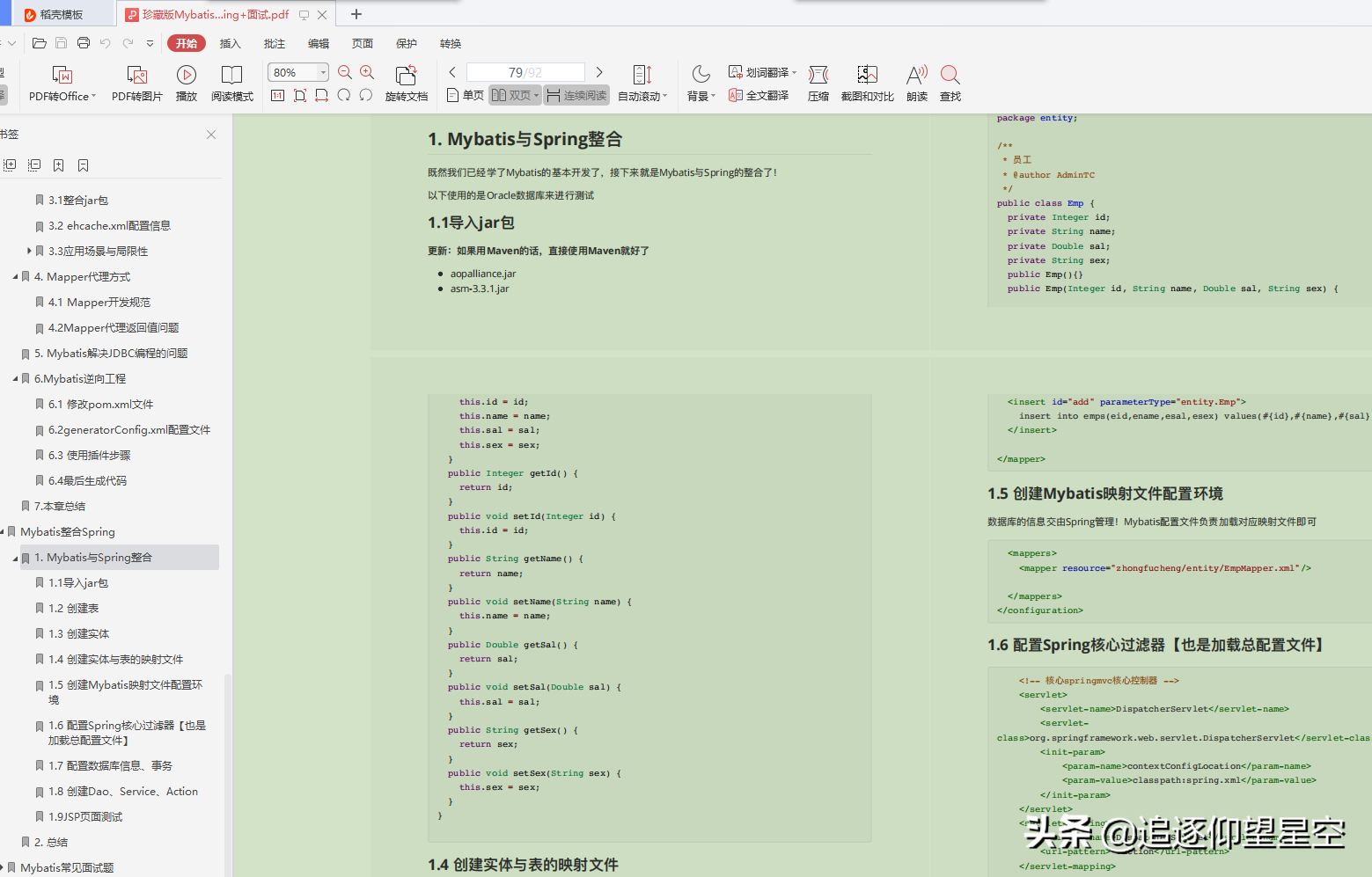Collapse 6.Mybatis逆向工程 bookmark node

tap(15, 379)
